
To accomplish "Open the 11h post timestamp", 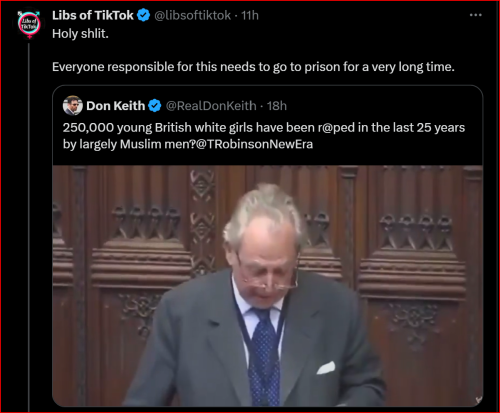I will (250, 15).
